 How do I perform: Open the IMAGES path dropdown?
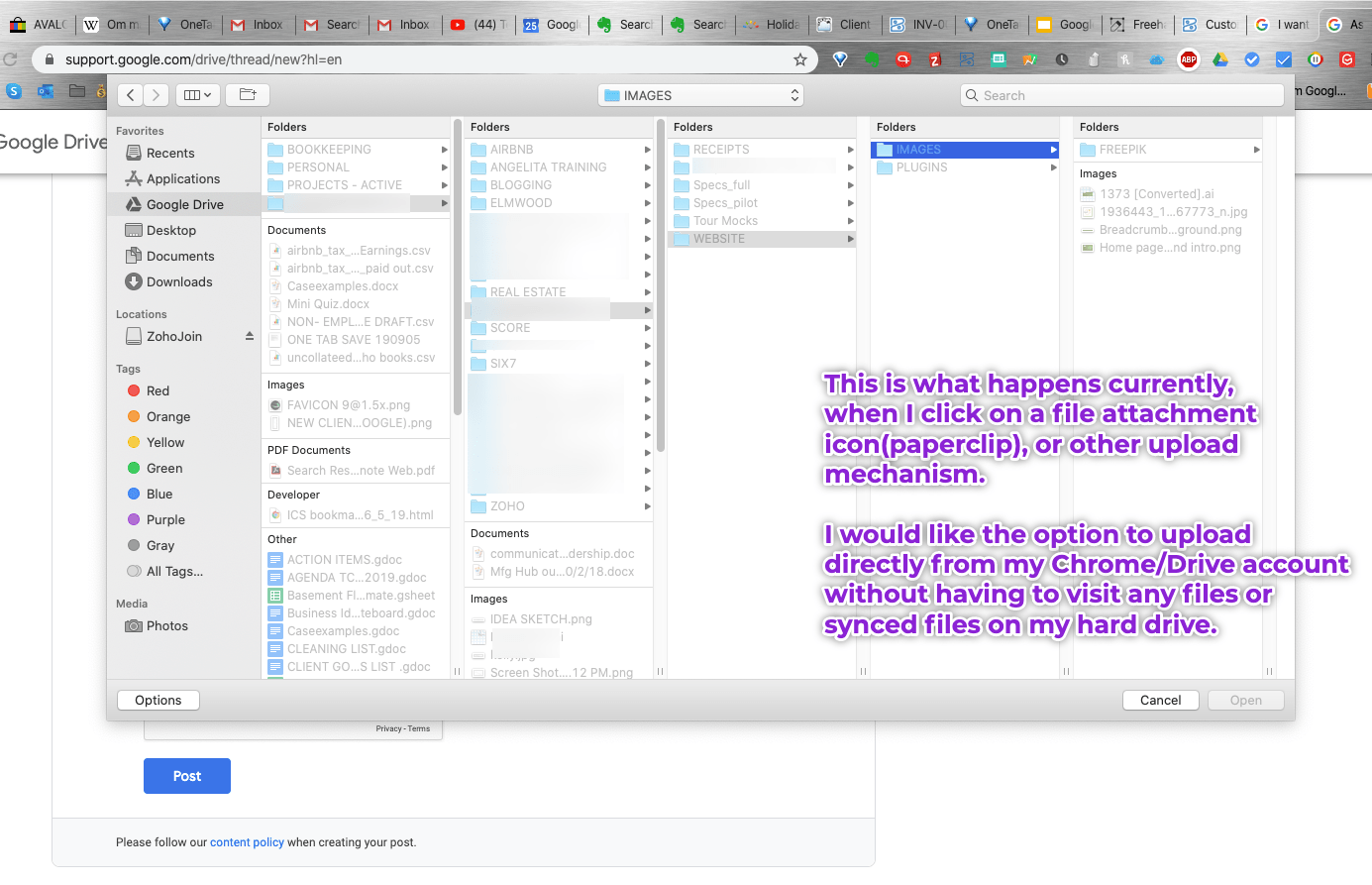pos(700,94)
